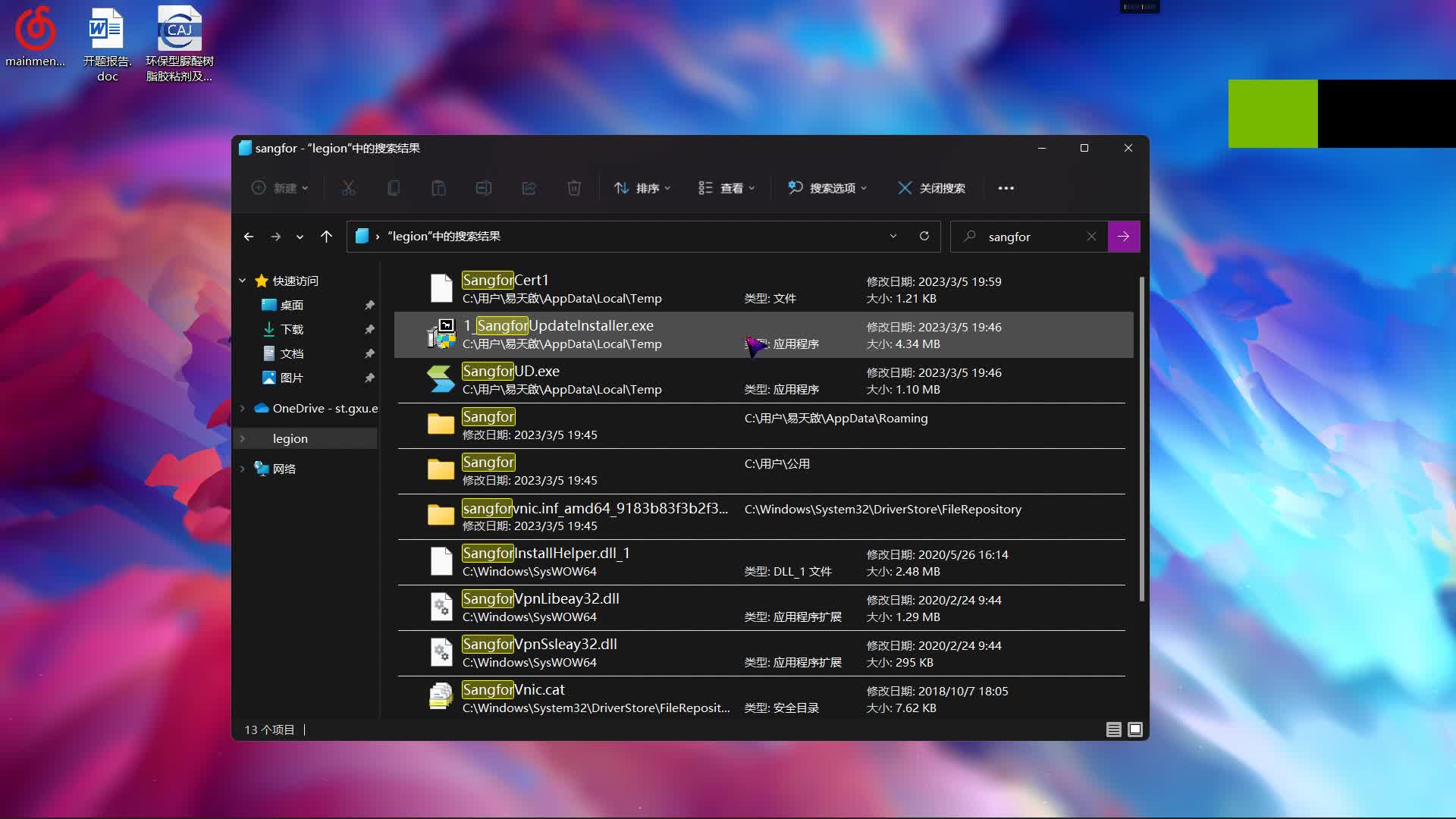Open the Share icon in the toolbar
Viewport: 1456px width, 819px height.
click(x=529, y=187)
